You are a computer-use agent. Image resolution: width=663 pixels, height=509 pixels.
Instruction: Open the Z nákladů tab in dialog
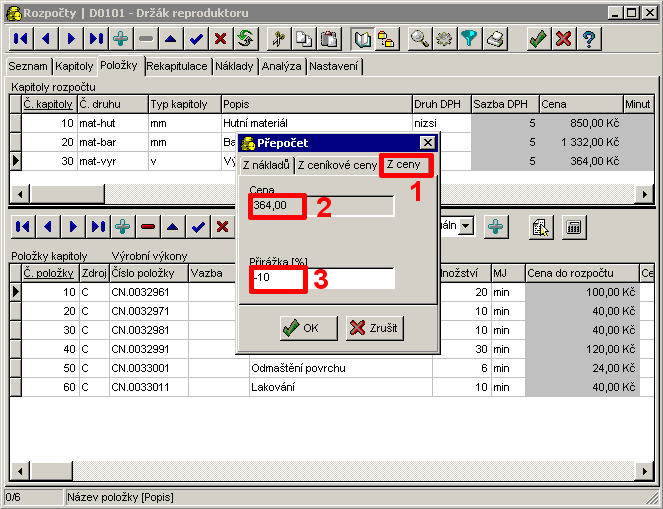266,165
